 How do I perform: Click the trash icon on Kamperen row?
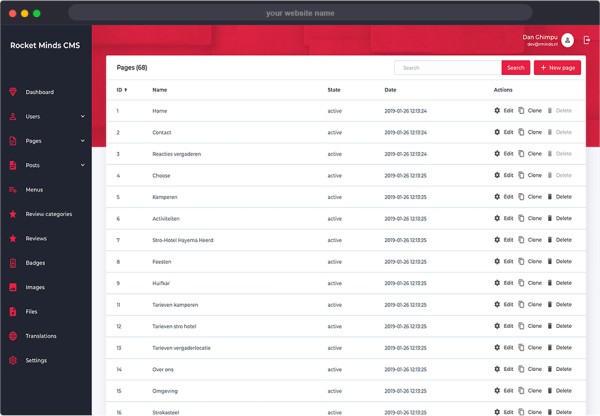[x=549, y=197]
